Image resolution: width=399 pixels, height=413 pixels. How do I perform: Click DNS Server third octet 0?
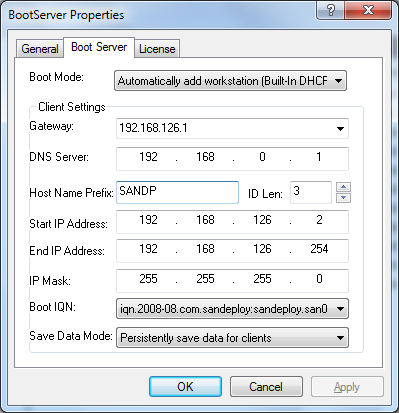point(262,157)
